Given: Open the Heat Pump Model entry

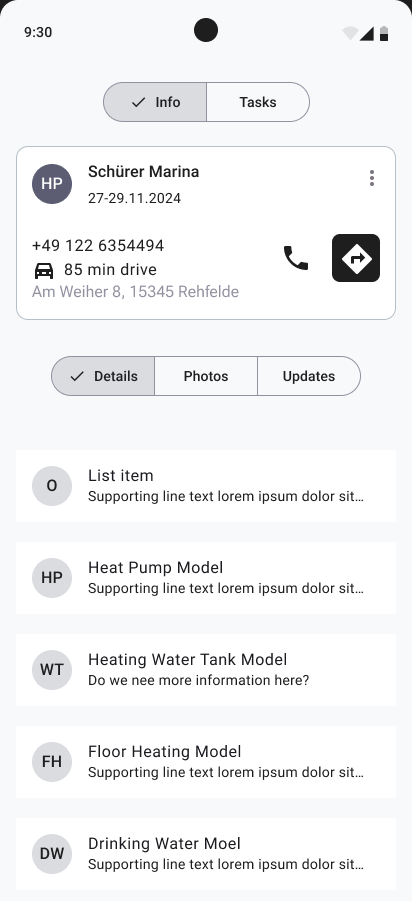Looking at the screenshot, I should tap(206, 578).
